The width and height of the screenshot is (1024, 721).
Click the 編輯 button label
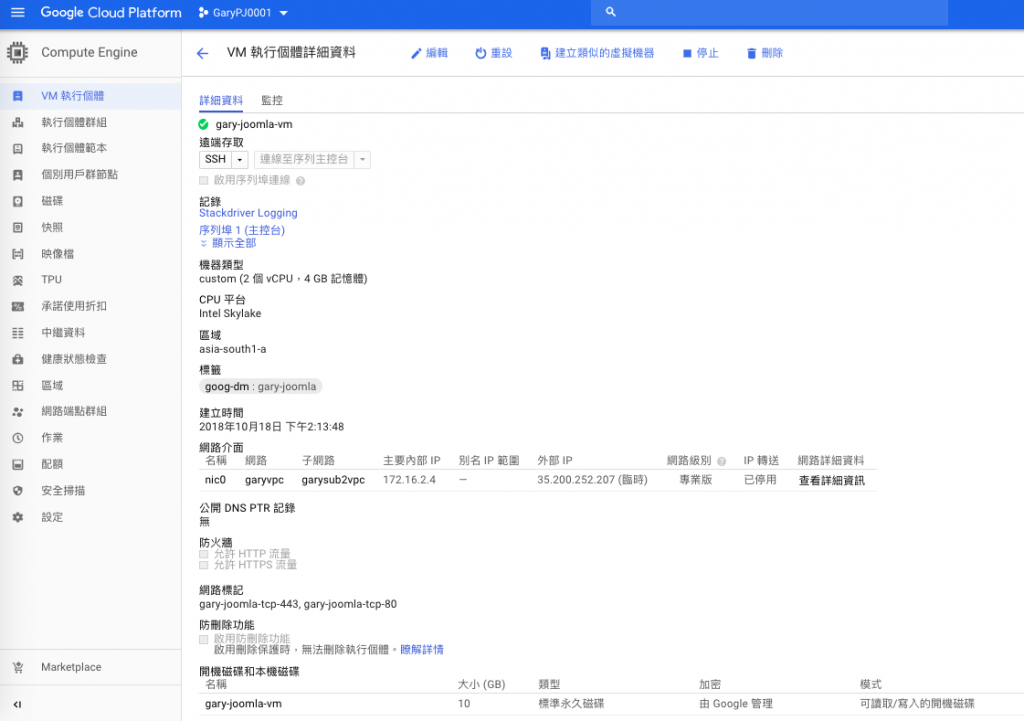tap(437, 54)
